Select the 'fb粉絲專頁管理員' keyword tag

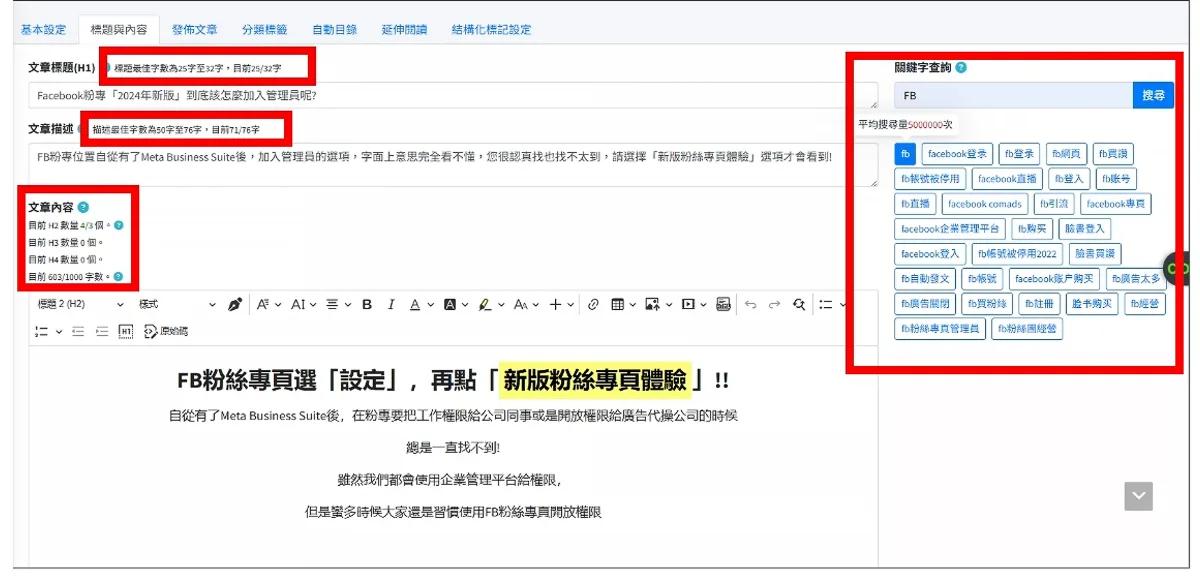pos(940,329)
